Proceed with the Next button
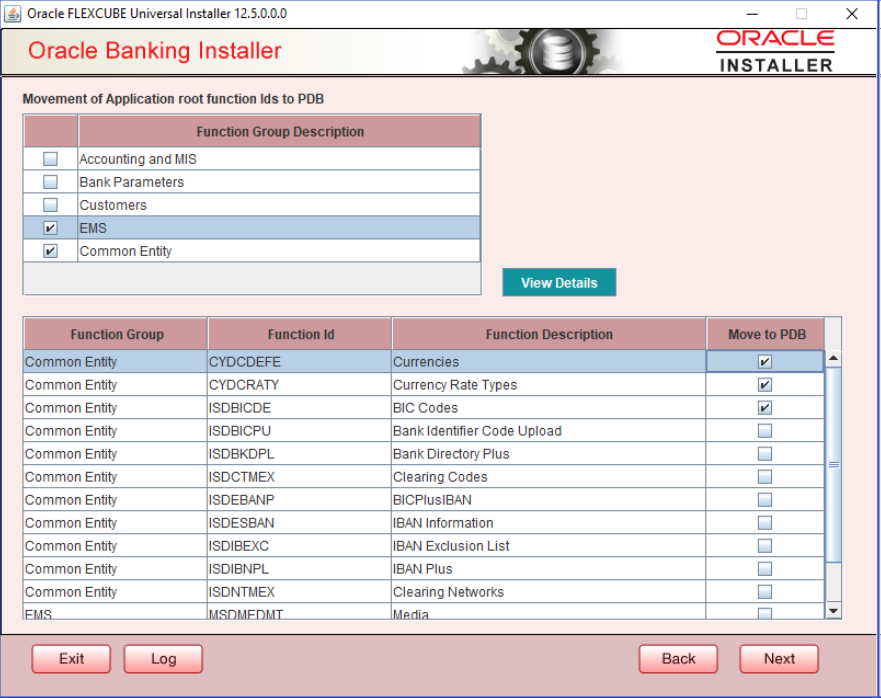 779,659
